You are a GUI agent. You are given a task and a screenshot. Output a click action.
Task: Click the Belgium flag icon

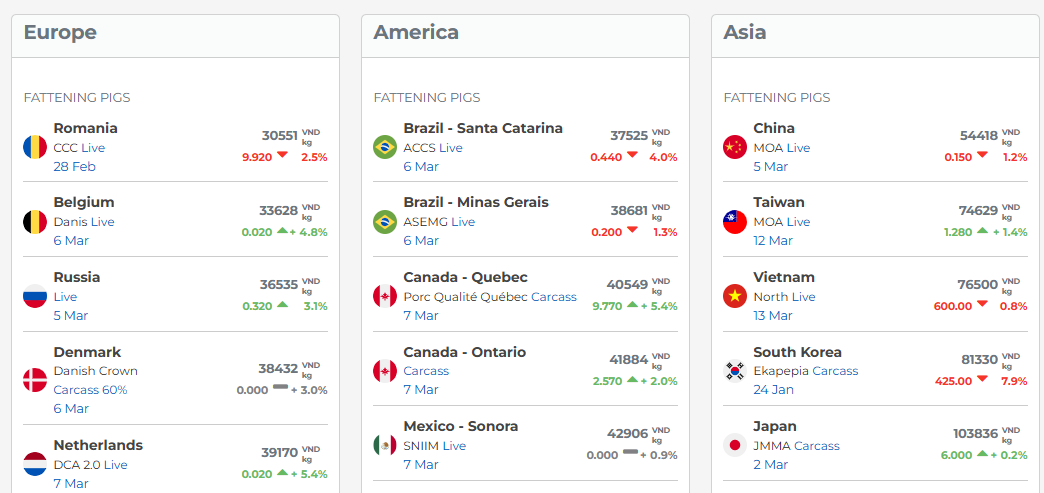point(35,222)
